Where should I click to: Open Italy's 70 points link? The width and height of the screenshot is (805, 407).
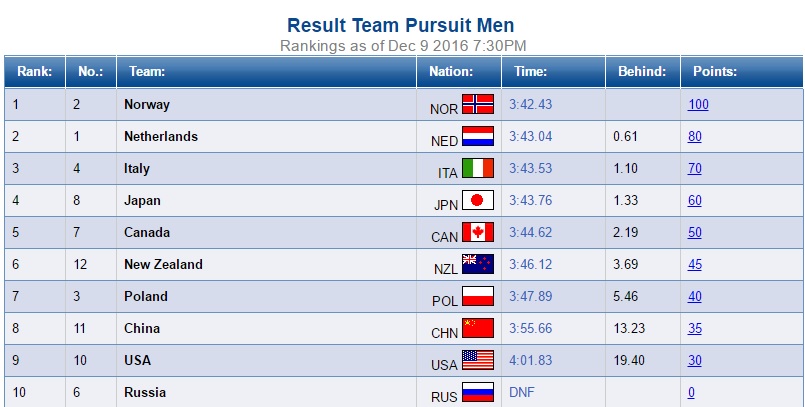pyautogui.click(x=695, y=169)
